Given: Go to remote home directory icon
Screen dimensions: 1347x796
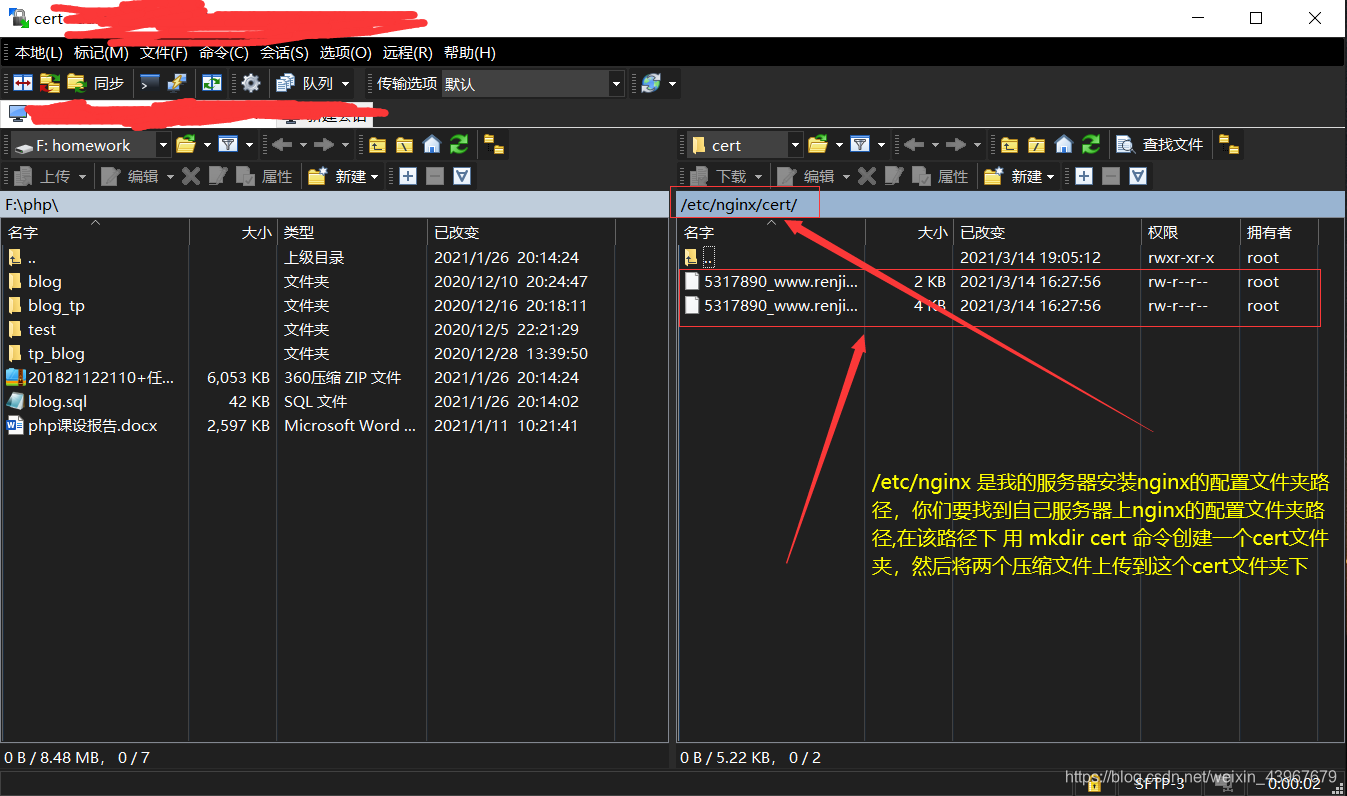Looking at the screenshot, I should tap(1064, 145).
